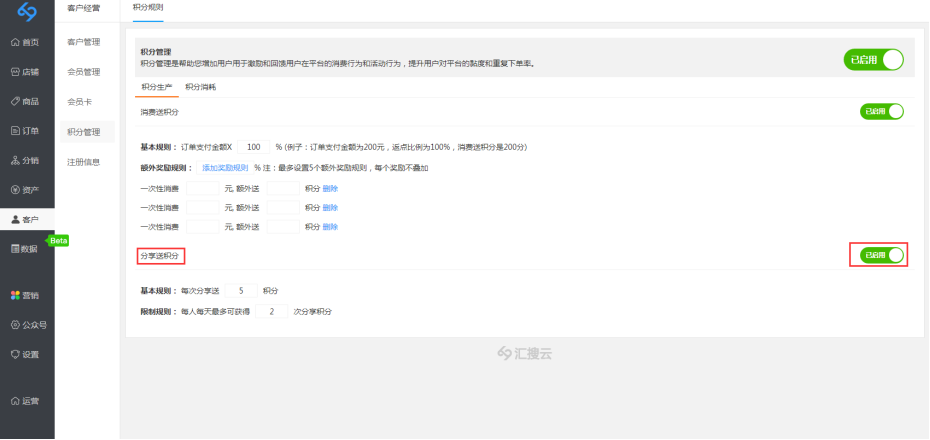Select the 积分生产 tab
The image size is (930, 440).
click(x=157, y=87)
